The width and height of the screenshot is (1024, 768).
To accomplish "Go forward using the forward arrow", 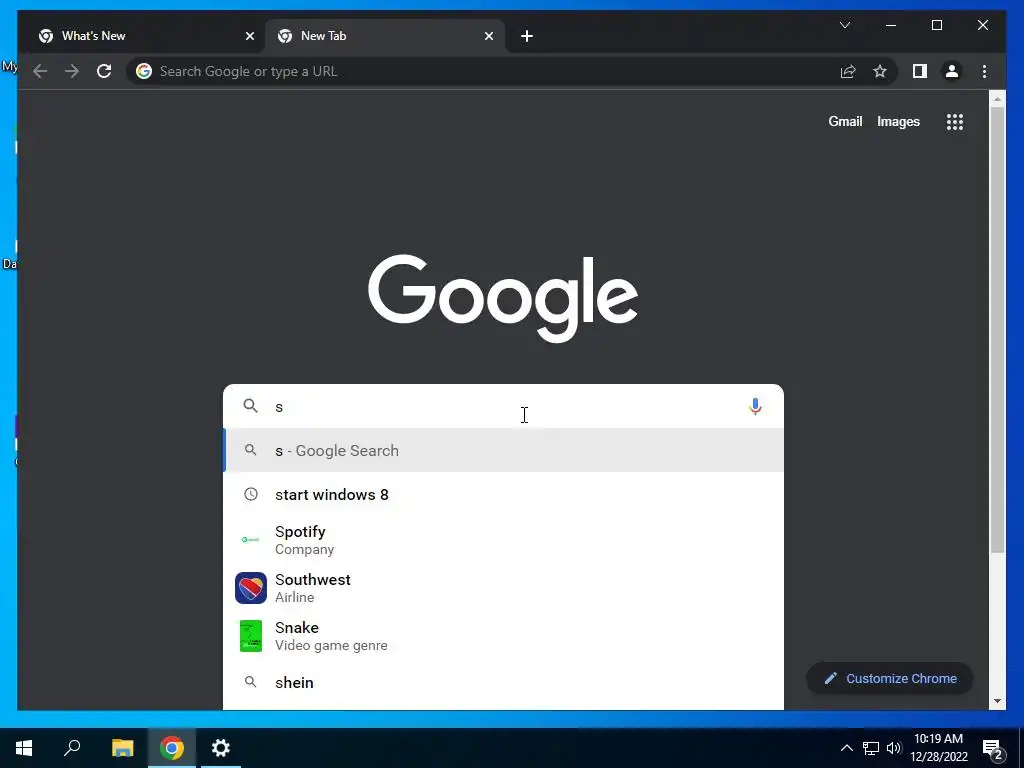I will 72,71.
